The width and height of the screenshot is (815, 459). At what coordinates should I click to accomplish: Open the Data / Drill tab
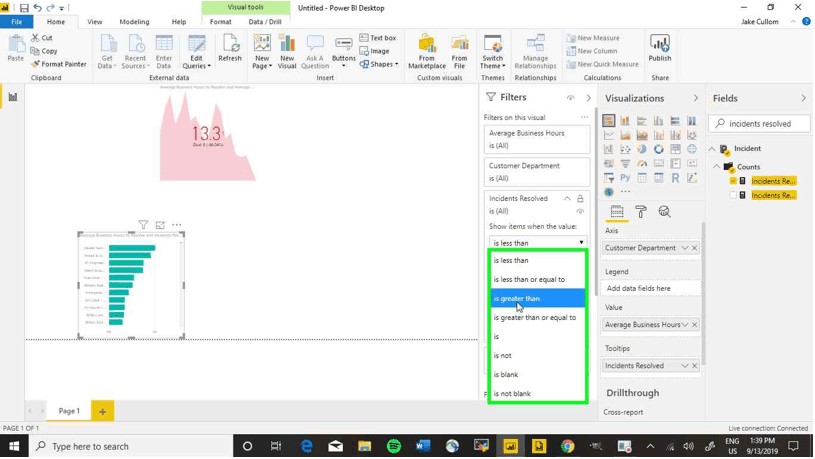point(265,22)
